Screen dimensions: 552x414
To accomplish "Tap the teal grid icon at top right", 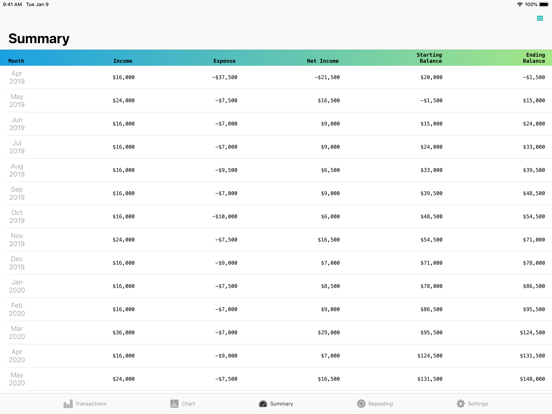I will pyautogui.click(x=540, y=18).
